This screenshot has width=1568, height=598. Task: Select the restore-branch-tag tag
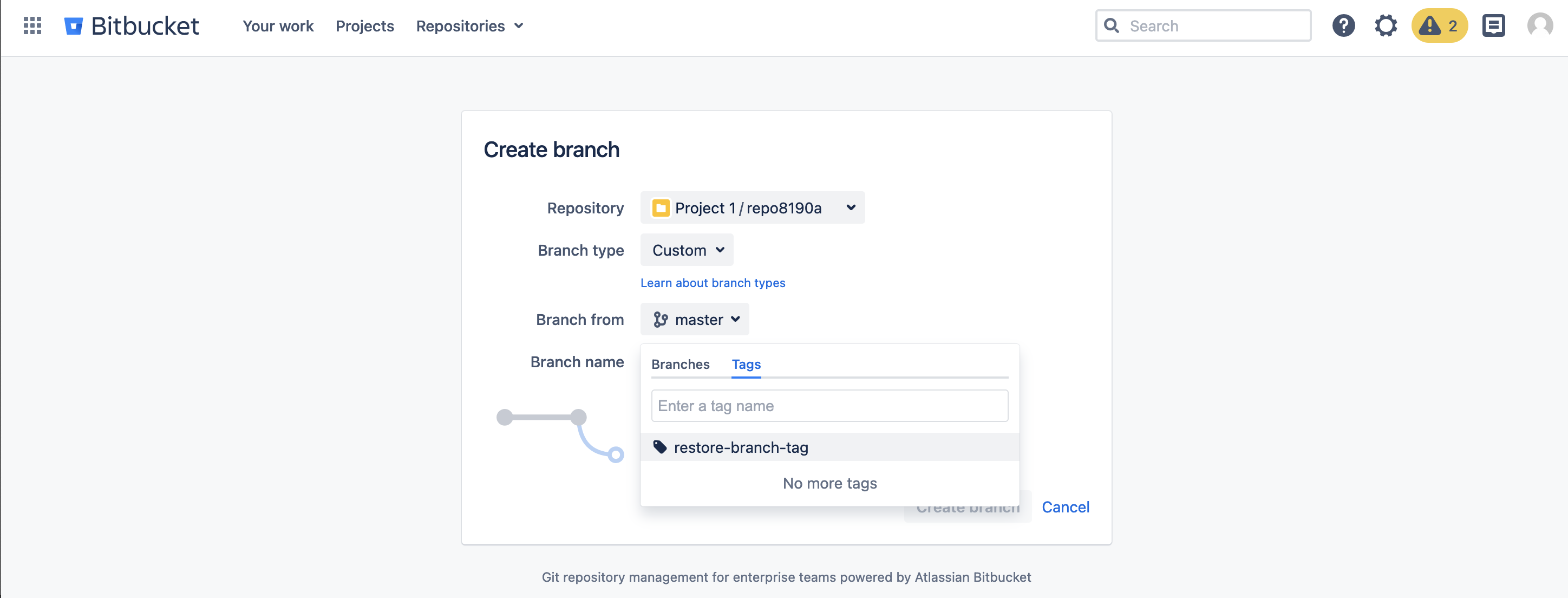pos(829,447)
